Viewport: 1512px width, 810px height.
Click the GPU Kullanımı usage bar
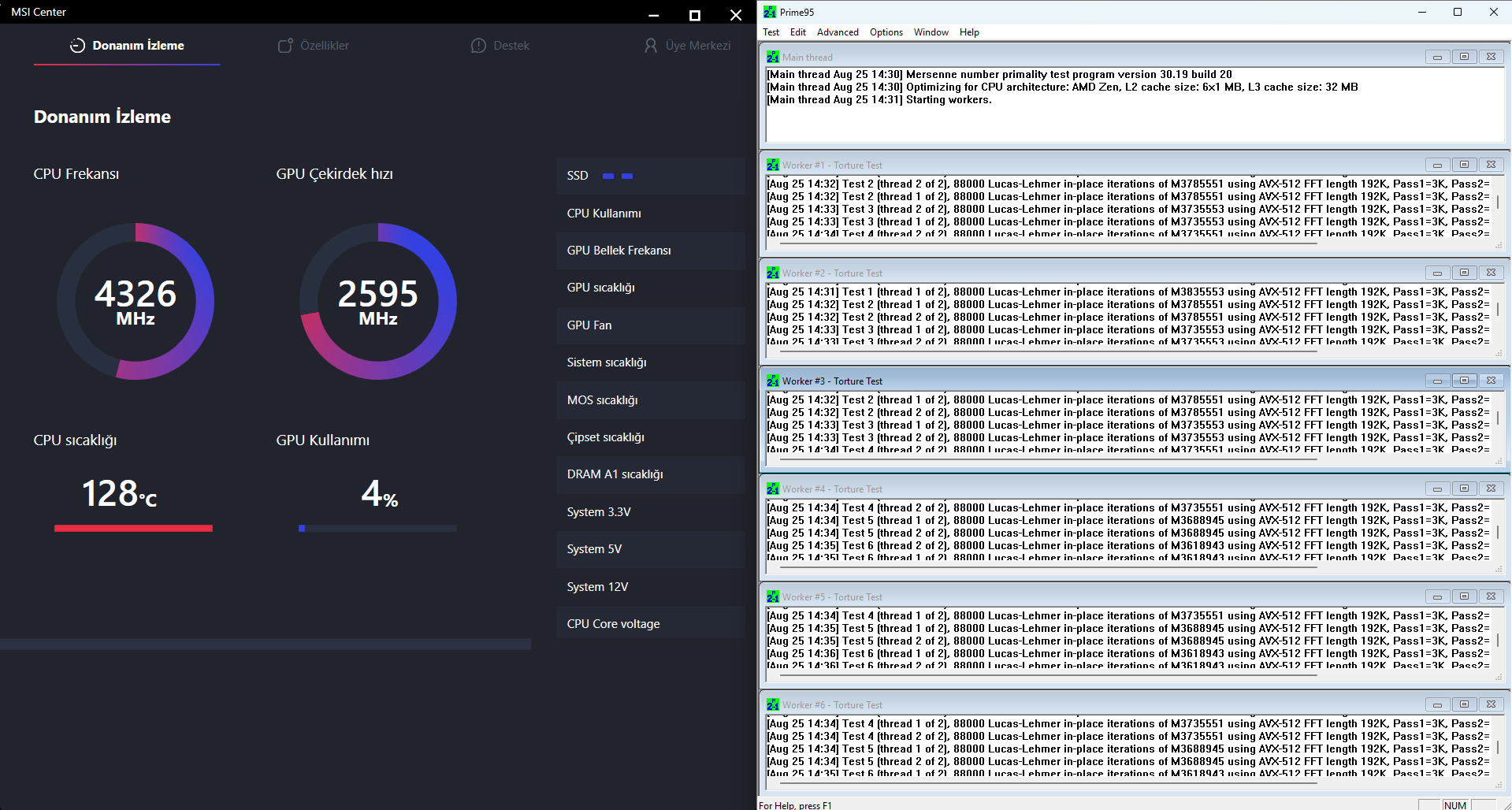(x=378, y=528)
